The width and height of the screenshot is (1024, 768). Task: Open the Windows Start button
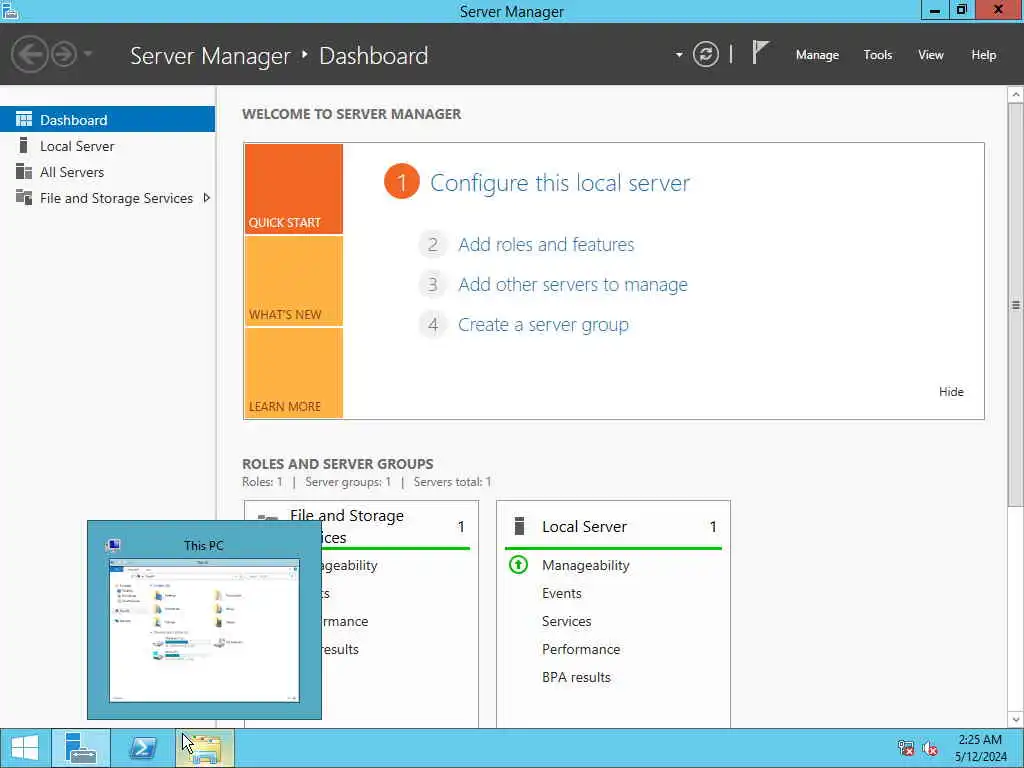click(25, 748)
